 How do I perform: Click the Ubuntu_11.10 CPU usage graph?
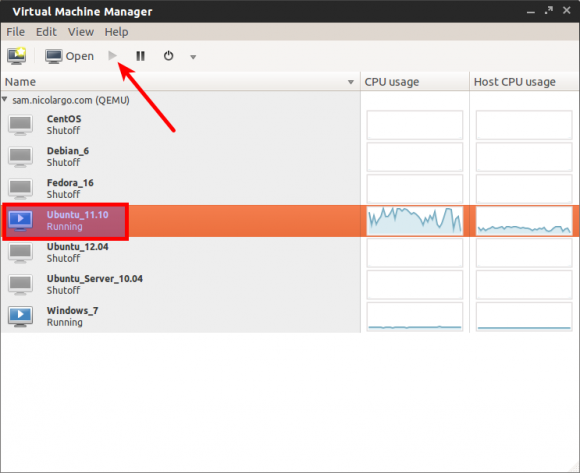pos(415,221)
